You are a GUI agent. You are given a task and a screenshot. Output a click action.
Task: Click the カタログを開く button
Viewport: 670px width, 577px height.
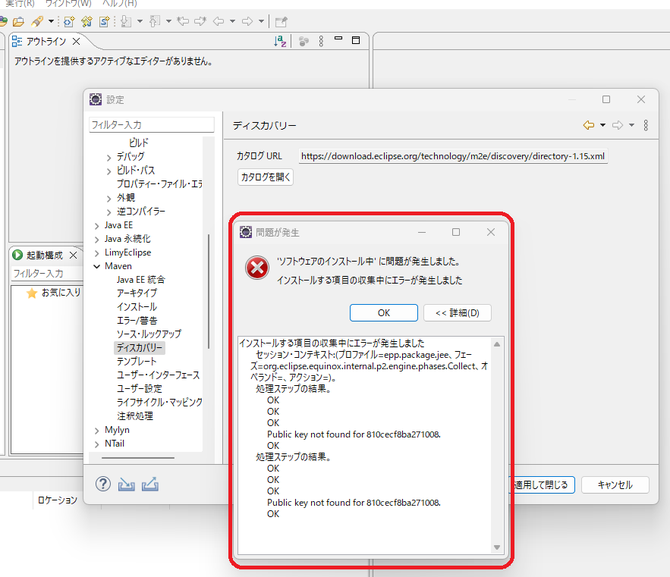coord(265,177)
